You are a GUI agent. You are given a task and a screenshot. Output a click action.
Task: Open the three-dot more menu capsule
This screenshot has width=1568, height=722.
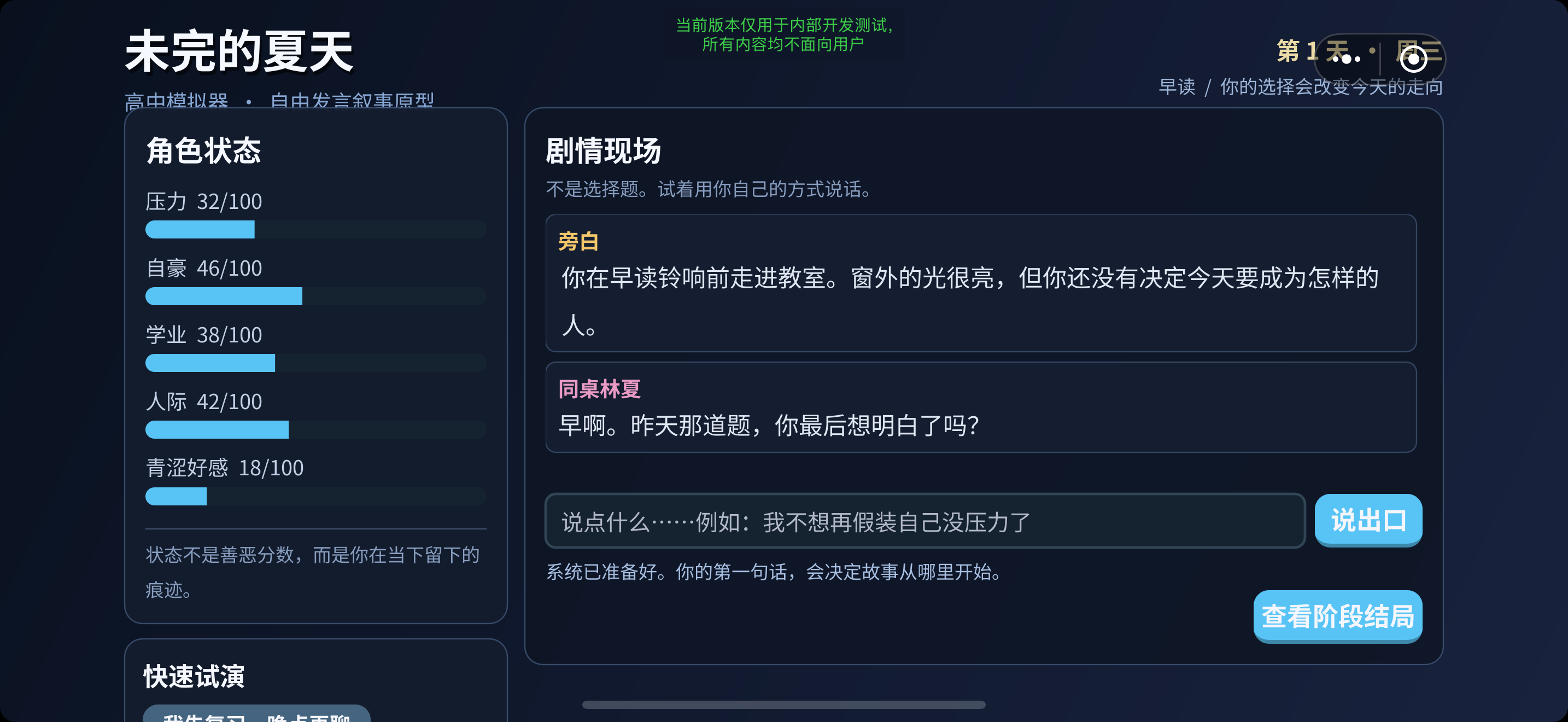click(1347, 59)
